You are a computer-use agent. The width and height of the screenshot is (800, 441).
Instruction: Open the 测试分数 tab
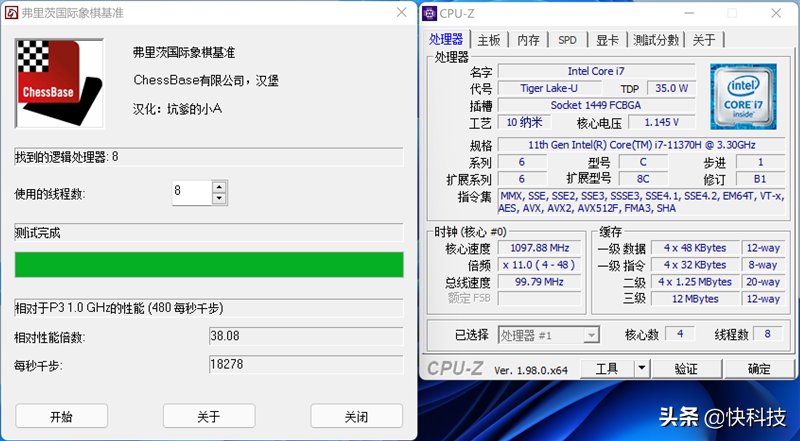[x=656, y=40]
